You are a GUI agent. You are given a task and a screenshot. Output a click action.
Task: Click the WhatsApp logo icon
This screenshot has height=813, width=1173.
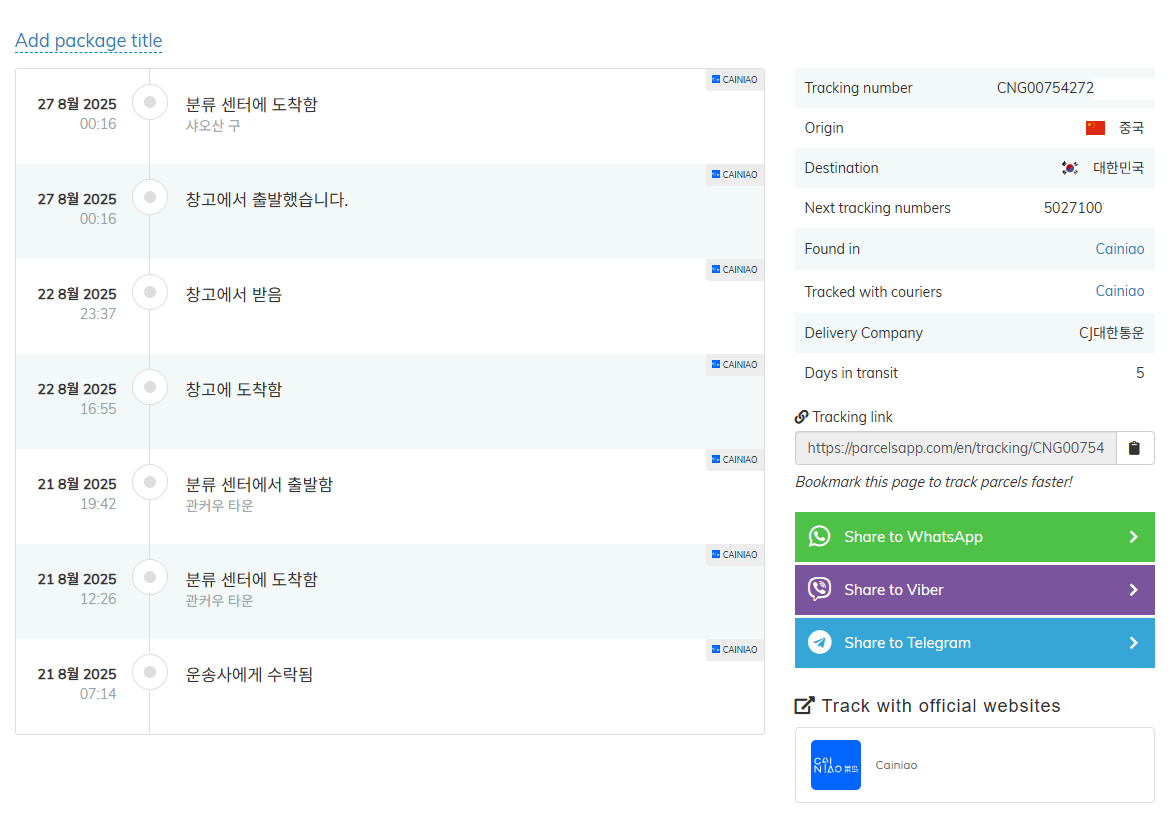[819, 536]
